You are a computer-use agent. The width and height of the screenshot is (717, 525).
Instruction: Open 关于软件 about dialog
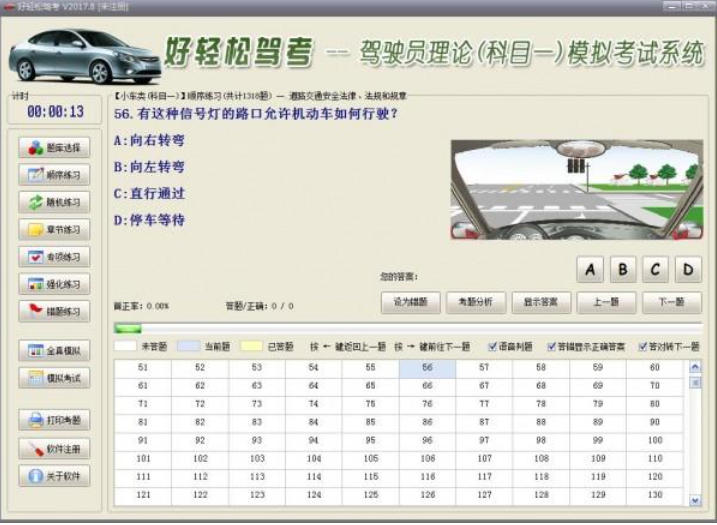point(54,475)
